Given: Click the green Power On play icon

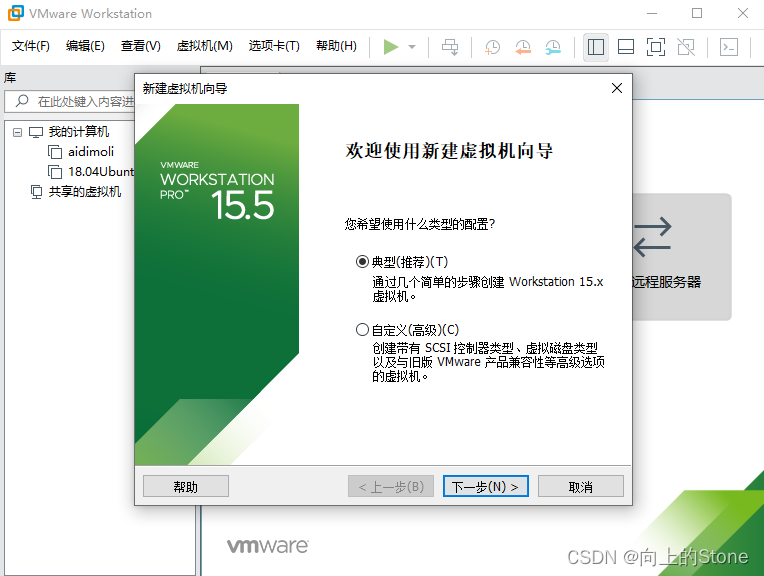Looking at the screenshot, I should tap(391, 47).
